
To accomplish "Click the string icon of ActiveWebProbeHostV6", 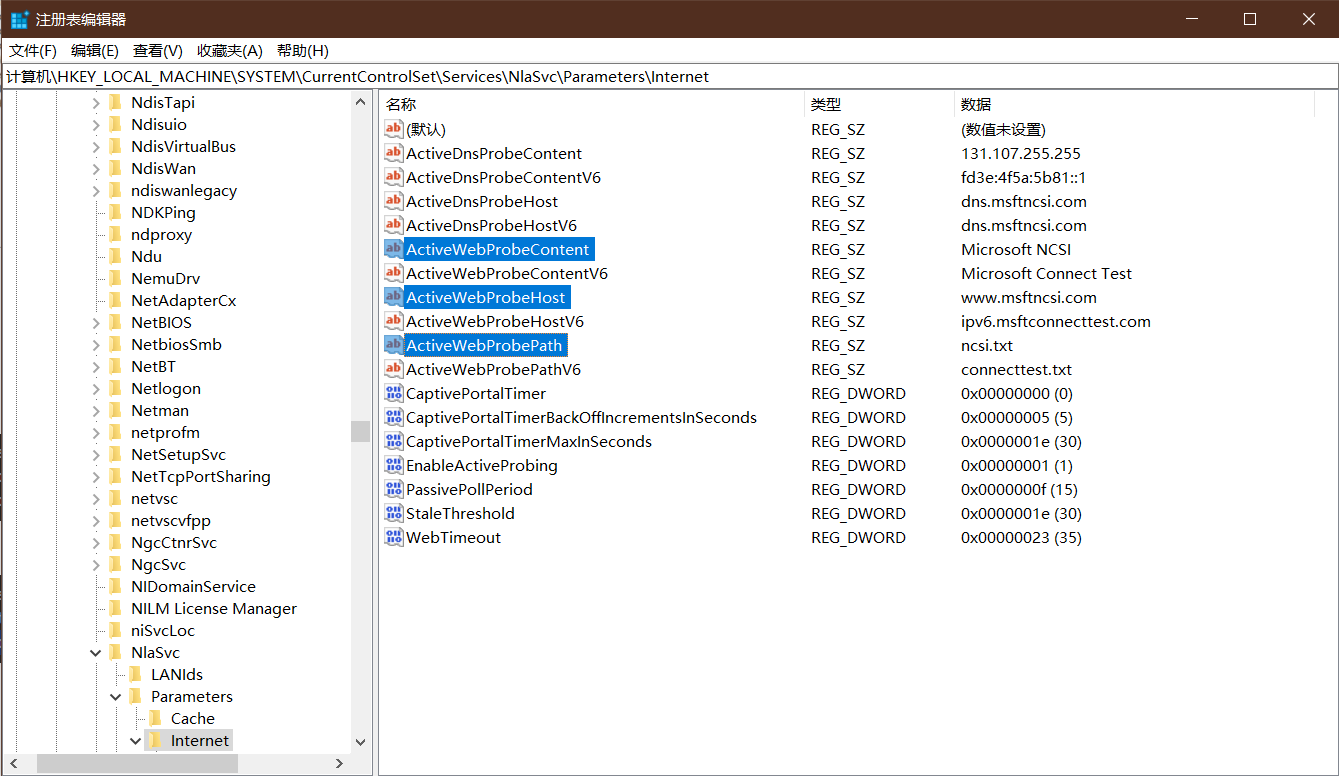I will 394,321.
